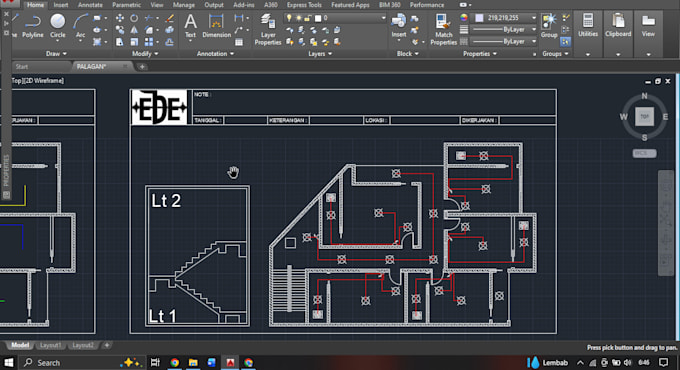Viewport: 680px width, 370px height.
Task: Select the Text annotation tool
Action: [x=190, y=26]
